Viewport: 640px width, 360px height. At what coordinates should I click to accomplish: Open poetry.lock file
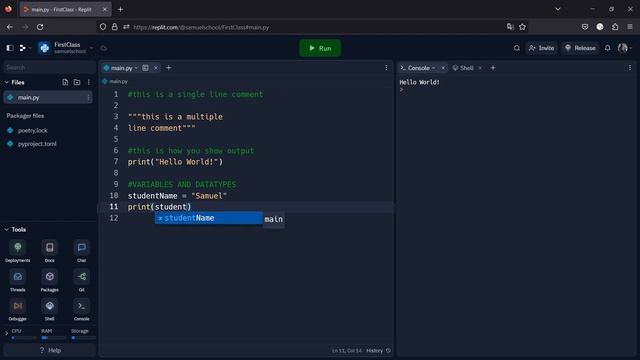coord(33,131)
